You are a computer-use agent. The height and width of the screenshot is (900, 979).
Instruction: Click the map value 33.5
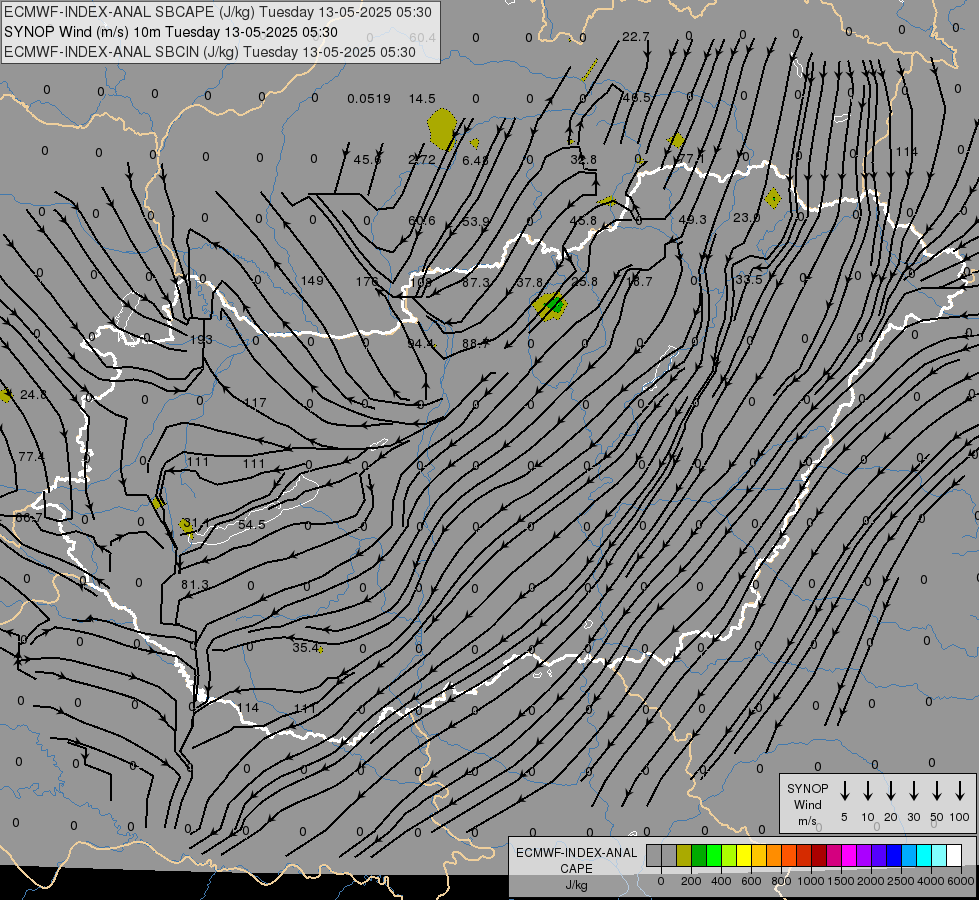[x=749, y=279]
